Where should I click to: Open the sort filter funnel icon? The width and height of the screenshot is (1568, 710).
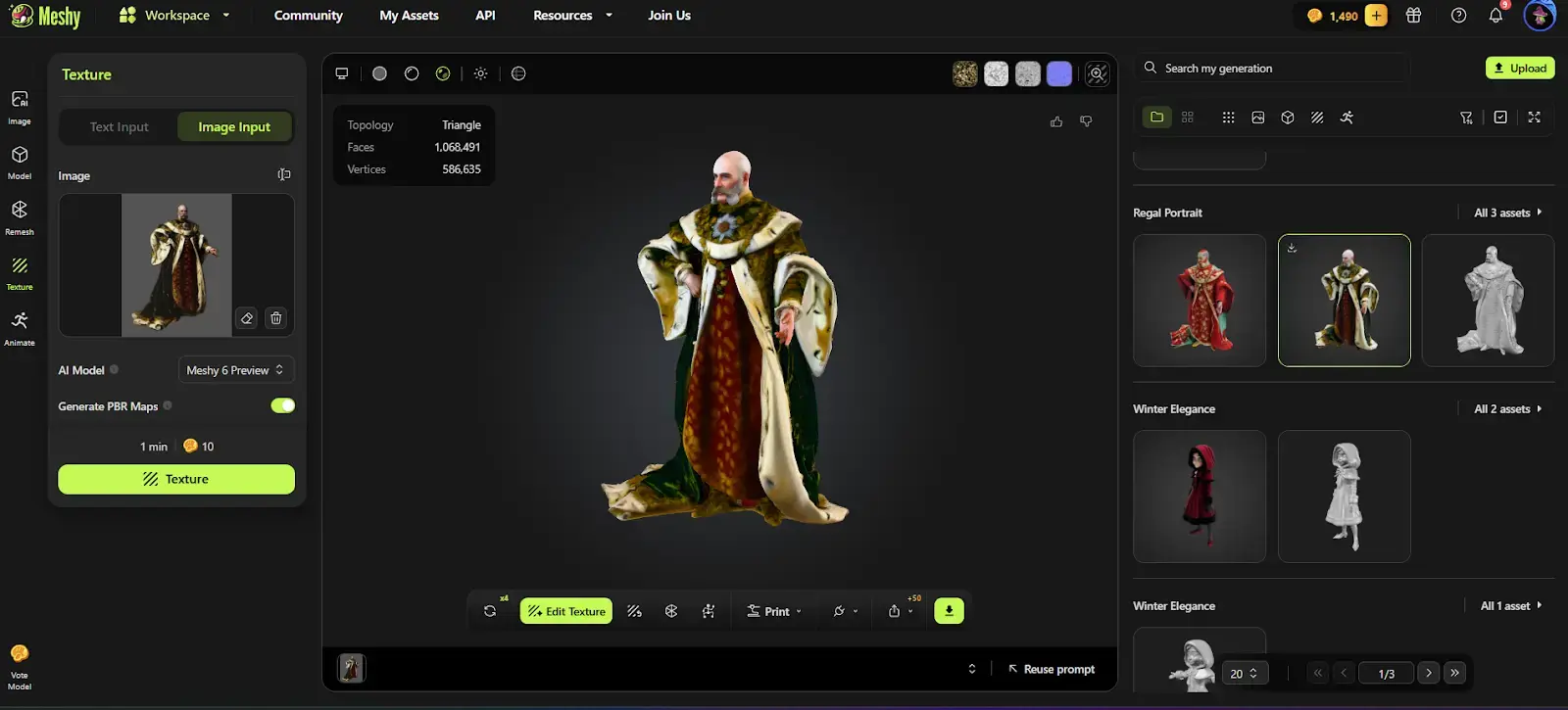[1466, 118]
